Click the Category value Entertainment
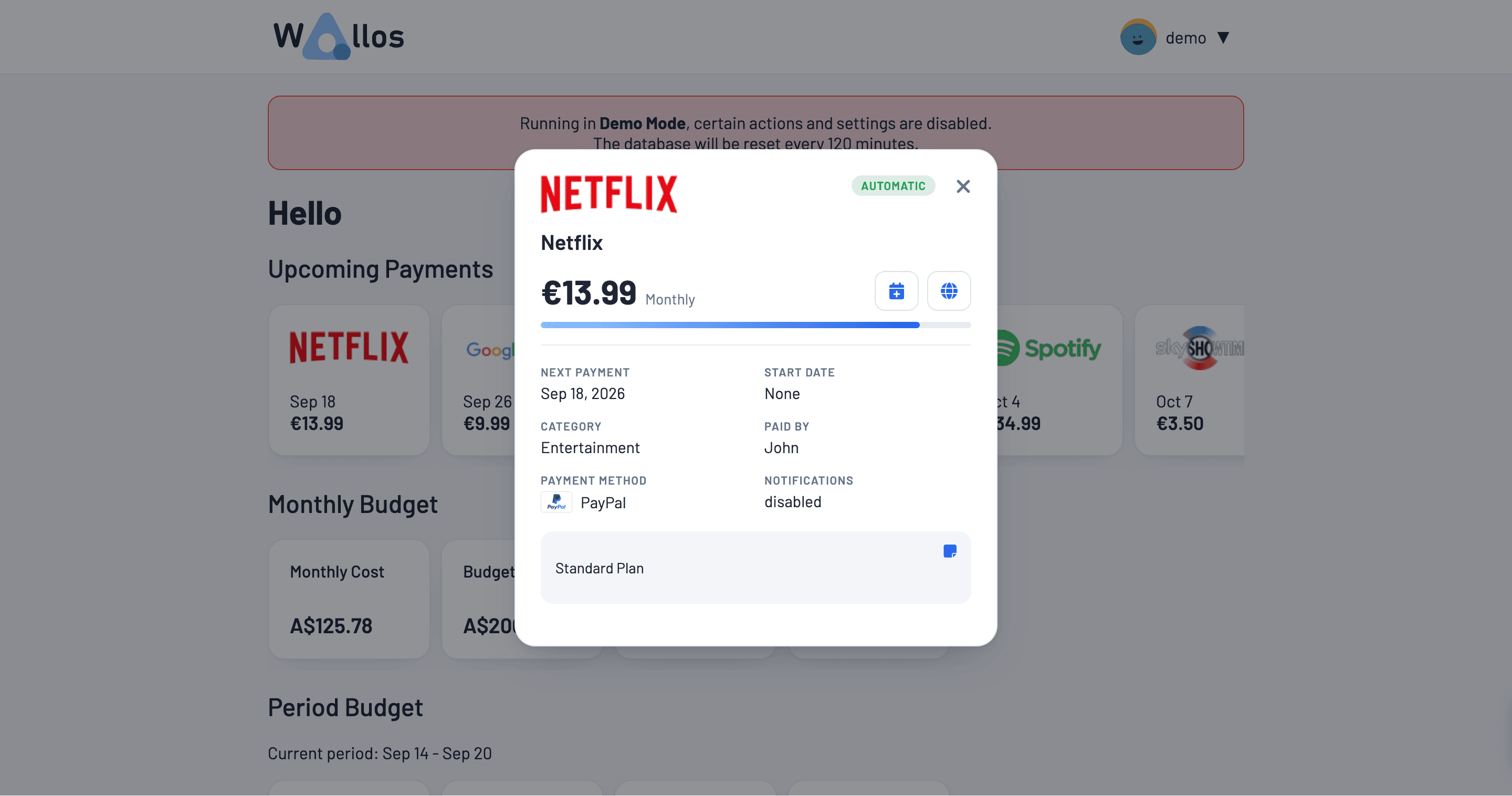 pyautogui.click(x=590, y=448)
